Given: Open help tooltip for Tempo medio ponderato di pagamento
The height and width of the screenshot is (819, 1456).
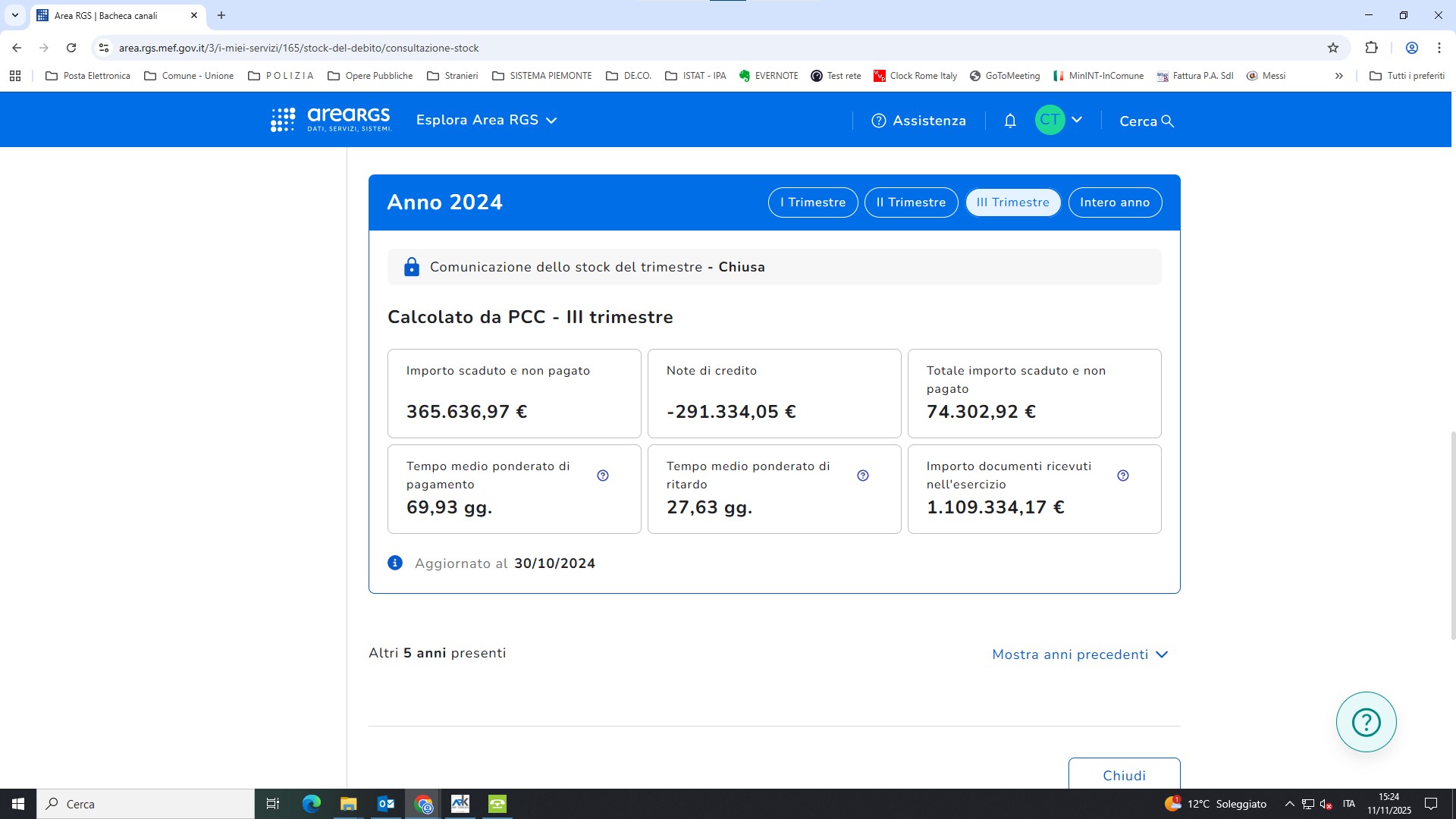Looking at the screenshot, I should (x=603, y=475).
